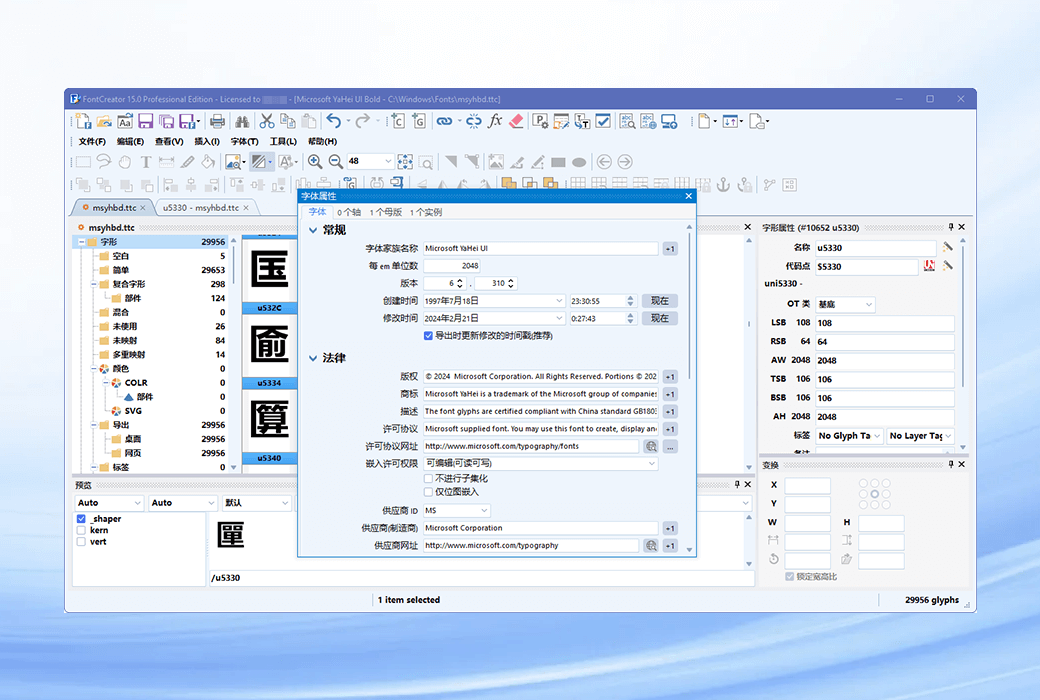Switch to the 1个实例 tab
Screen dimensions: 1040x700
425,212
